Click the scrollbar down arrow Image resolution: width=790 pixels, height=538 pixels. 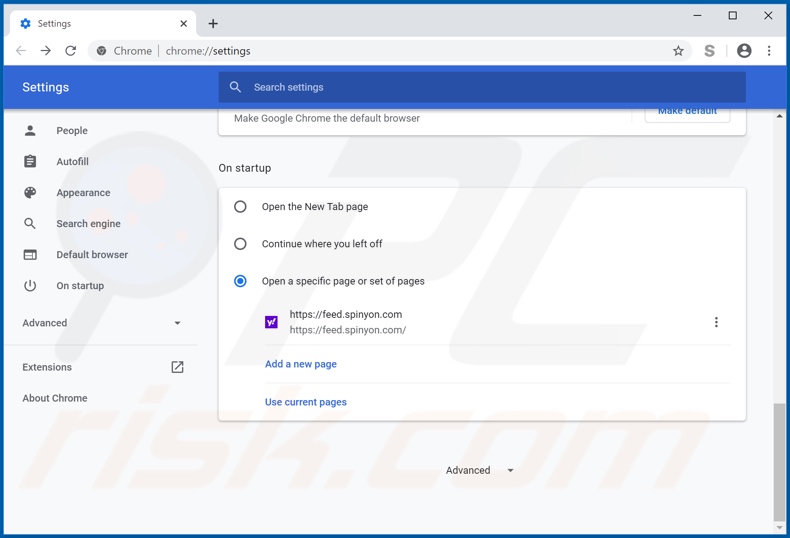779,527
